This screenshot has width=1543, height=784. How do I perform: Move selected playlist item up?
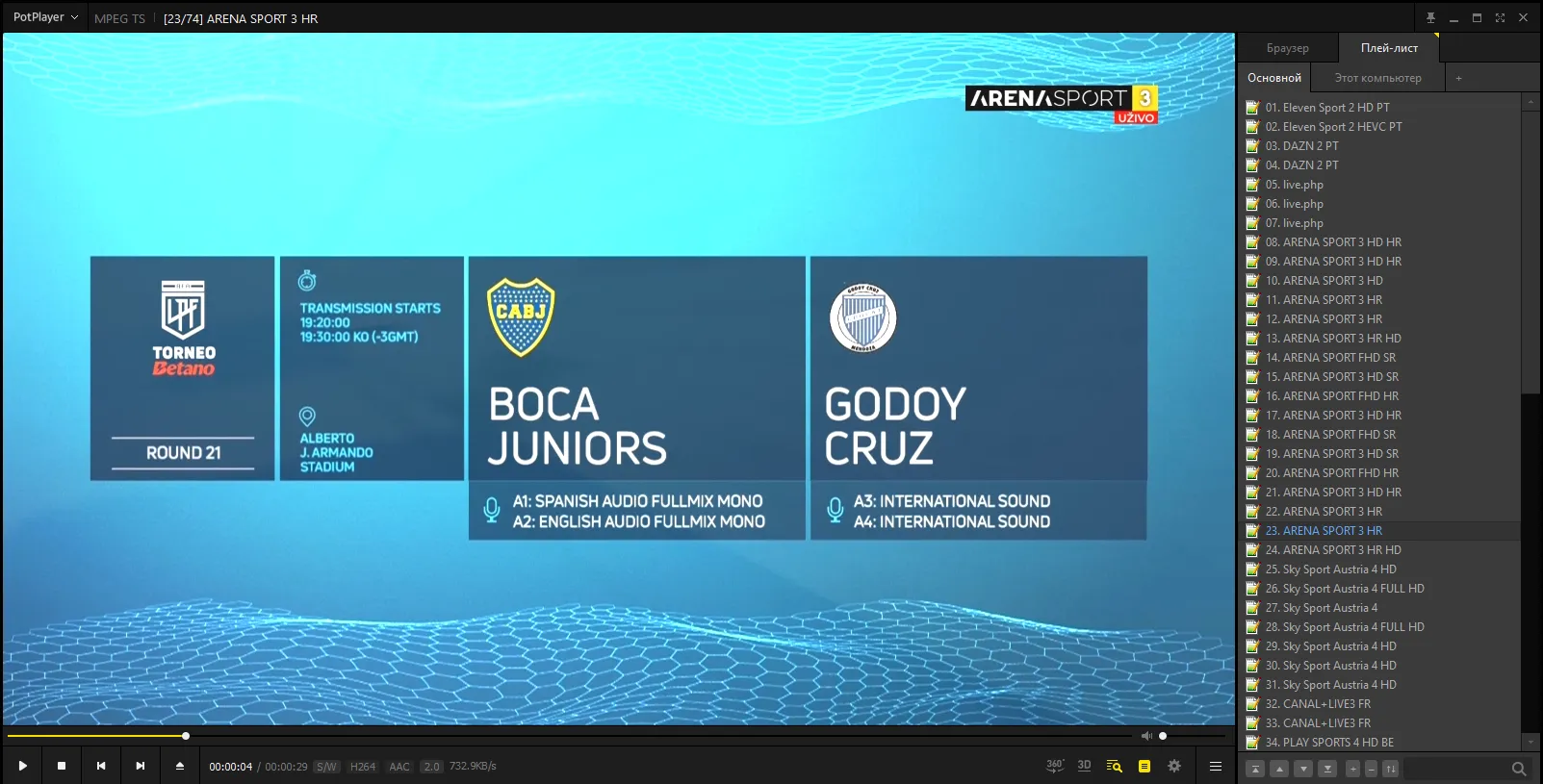(x=1279, y=769)
